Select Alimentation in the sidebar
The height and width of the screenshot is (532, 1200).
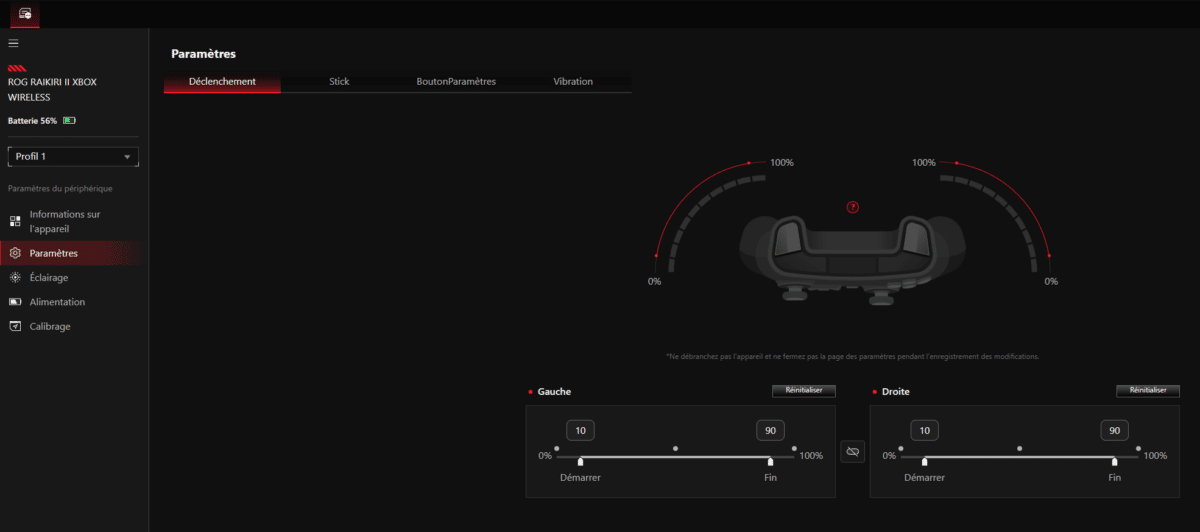(x=74, y=302)
